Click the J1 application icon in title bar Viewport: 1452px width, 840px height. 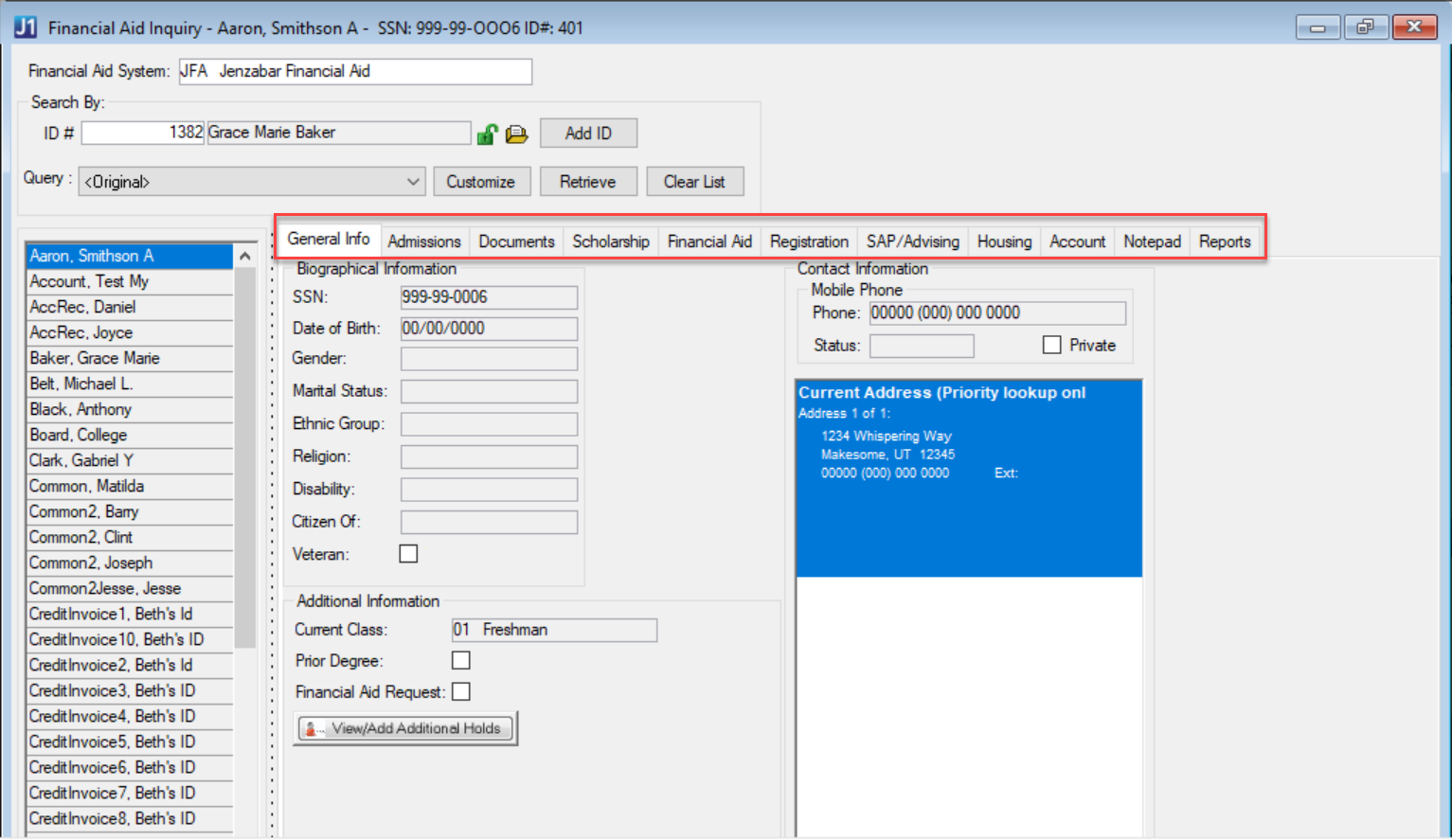25,27
